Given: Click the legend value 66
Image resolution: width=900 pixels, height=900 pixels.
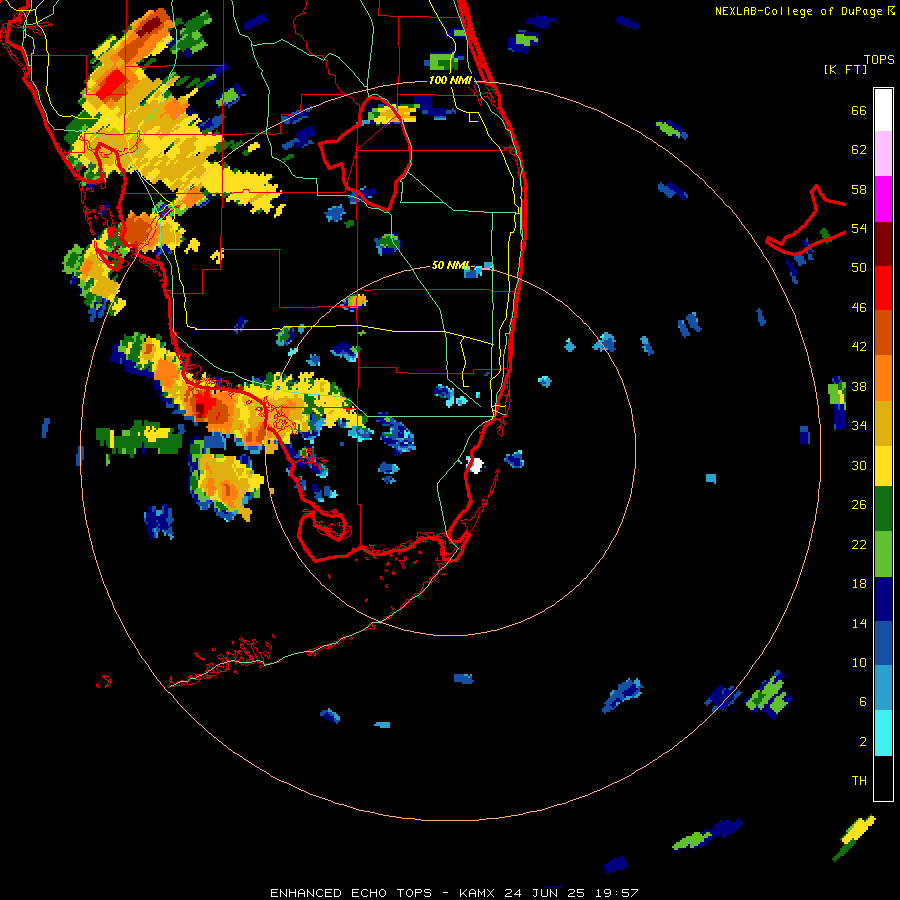Looking at the screenshot, I should click(x=859, y=111).
